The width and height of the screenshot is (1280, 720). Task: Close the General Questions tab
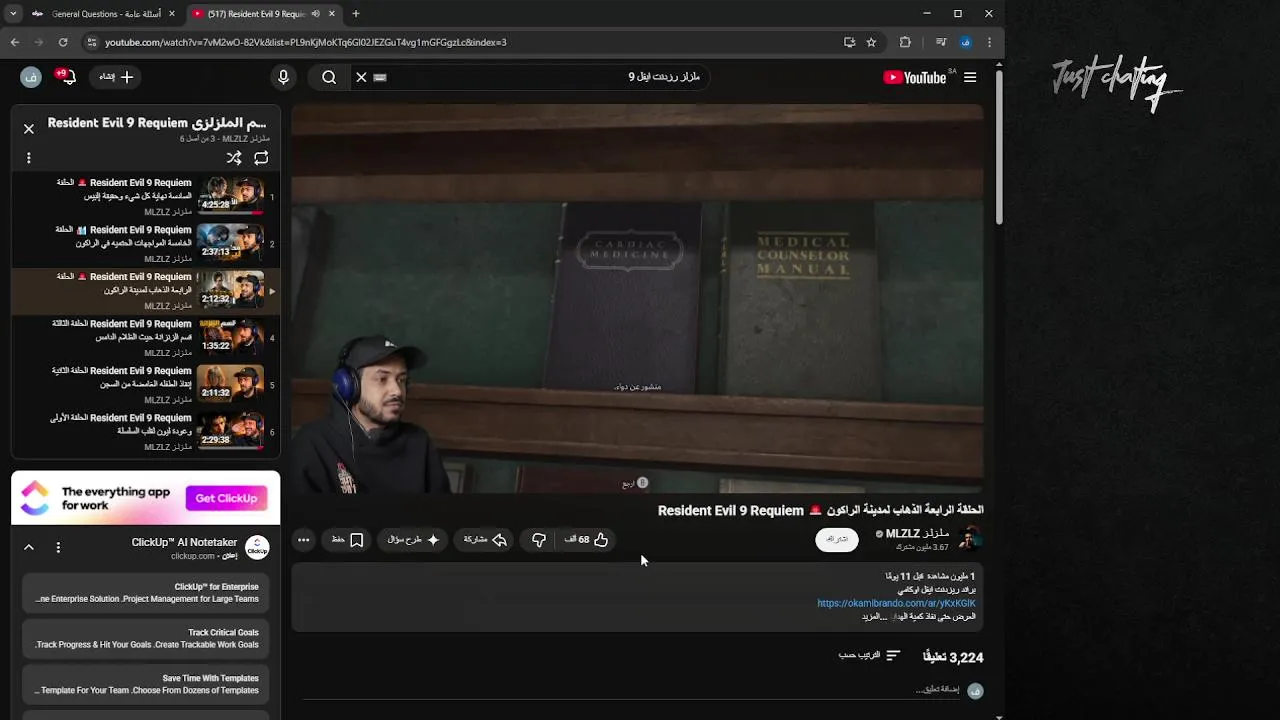pyautogui.click(x=172, y=14)
